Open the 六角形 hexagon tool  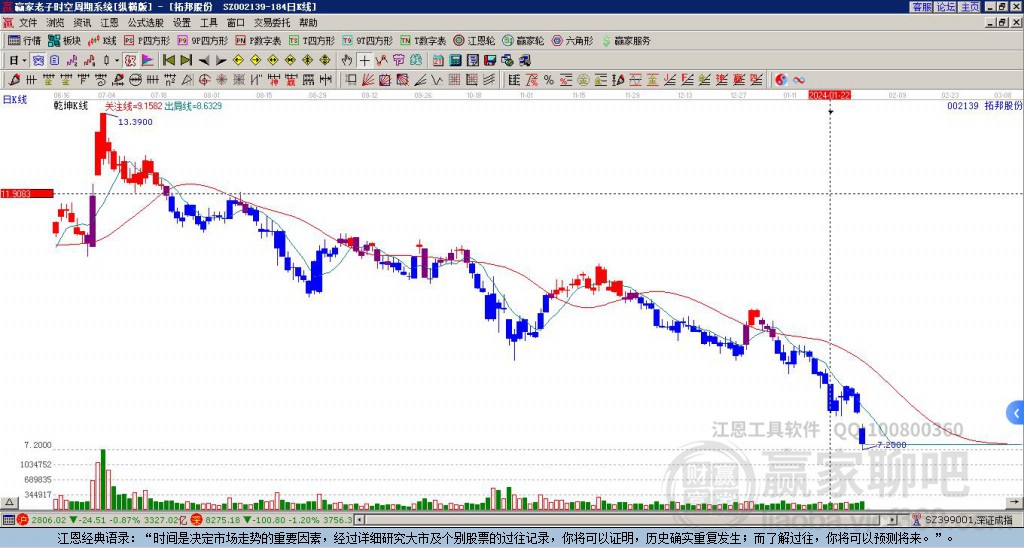[x=572, y=40]
